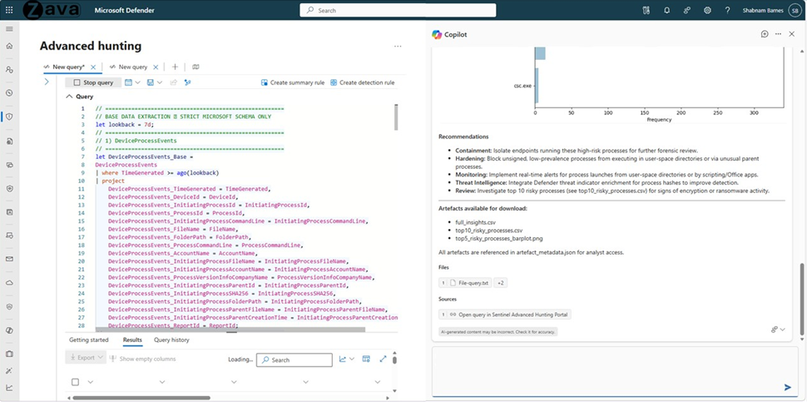This screenshot has height=402, width=807.
Task: Open the schema reference book icon
Action: pyautogui.click(x=196, y=67)
